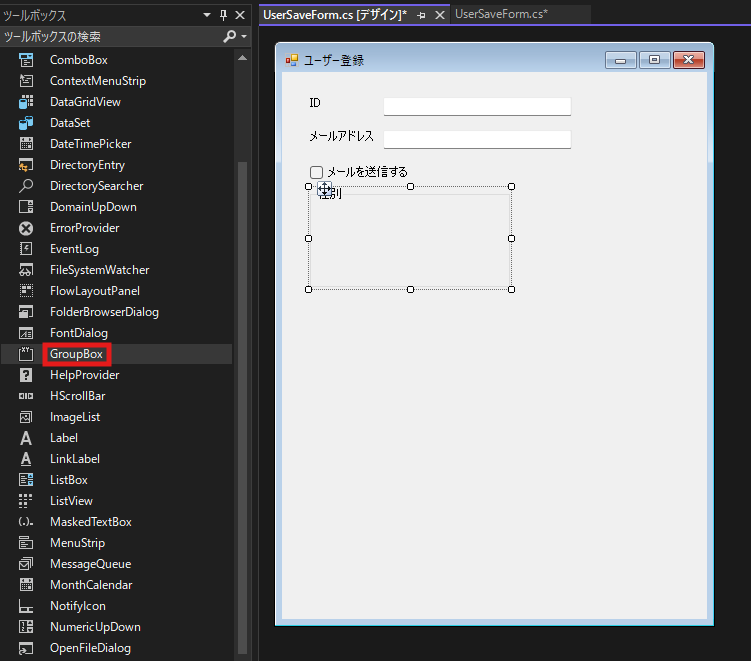Click the DomainUpDown icon
Image resolution: width=751 pixels, height=661 pixels.
(x=26, y=207)
